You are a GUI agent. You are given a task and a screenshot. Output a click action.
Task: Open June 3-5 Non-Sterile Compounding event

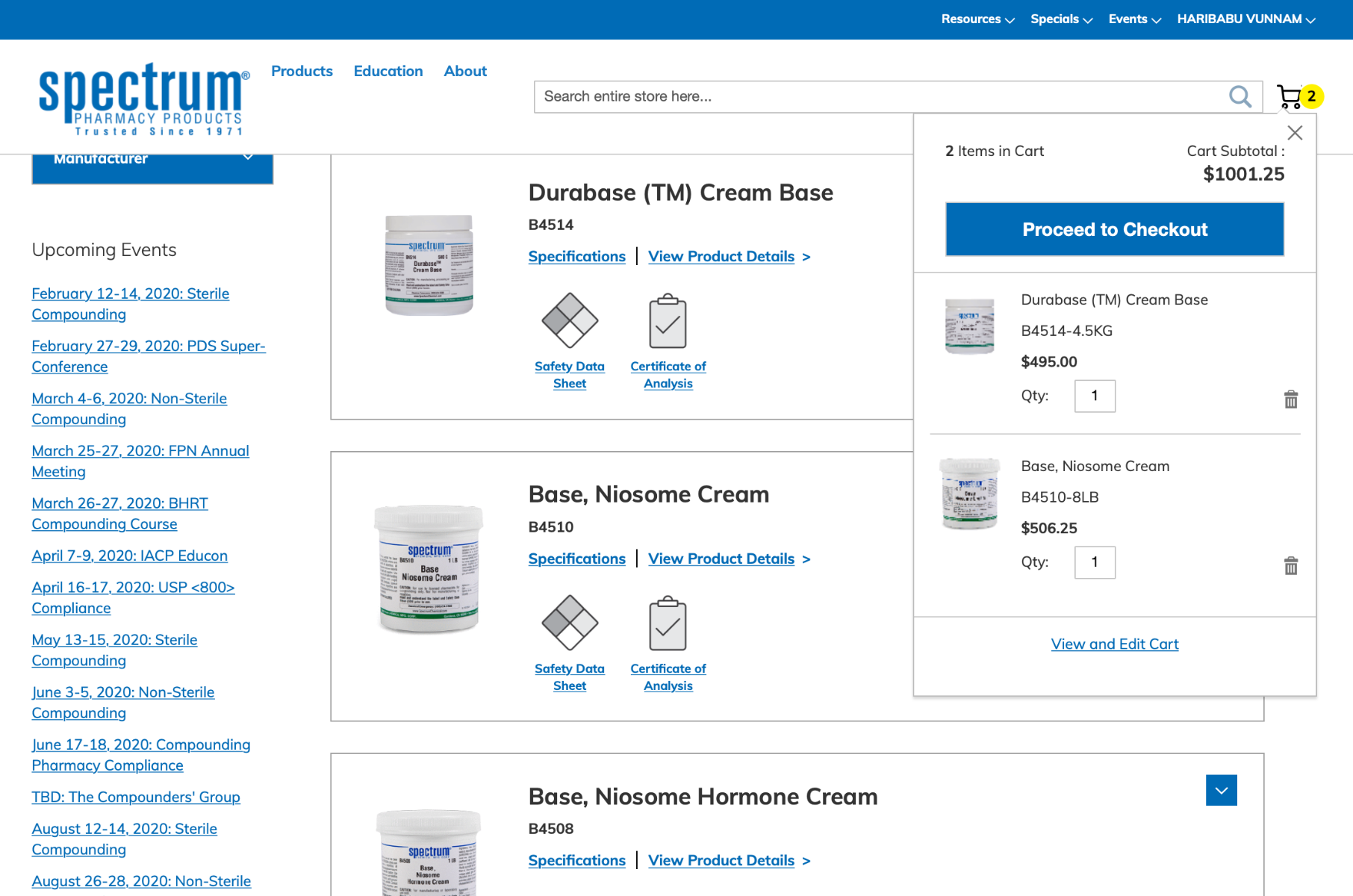click(123, 702)
